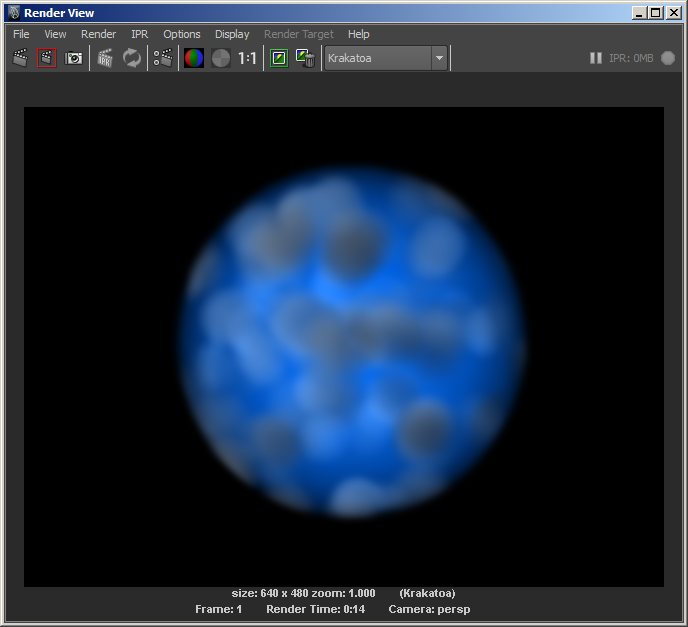Click the '(Krakatoa)' status label
688x627 pixels.
click(x=427, y=593)
